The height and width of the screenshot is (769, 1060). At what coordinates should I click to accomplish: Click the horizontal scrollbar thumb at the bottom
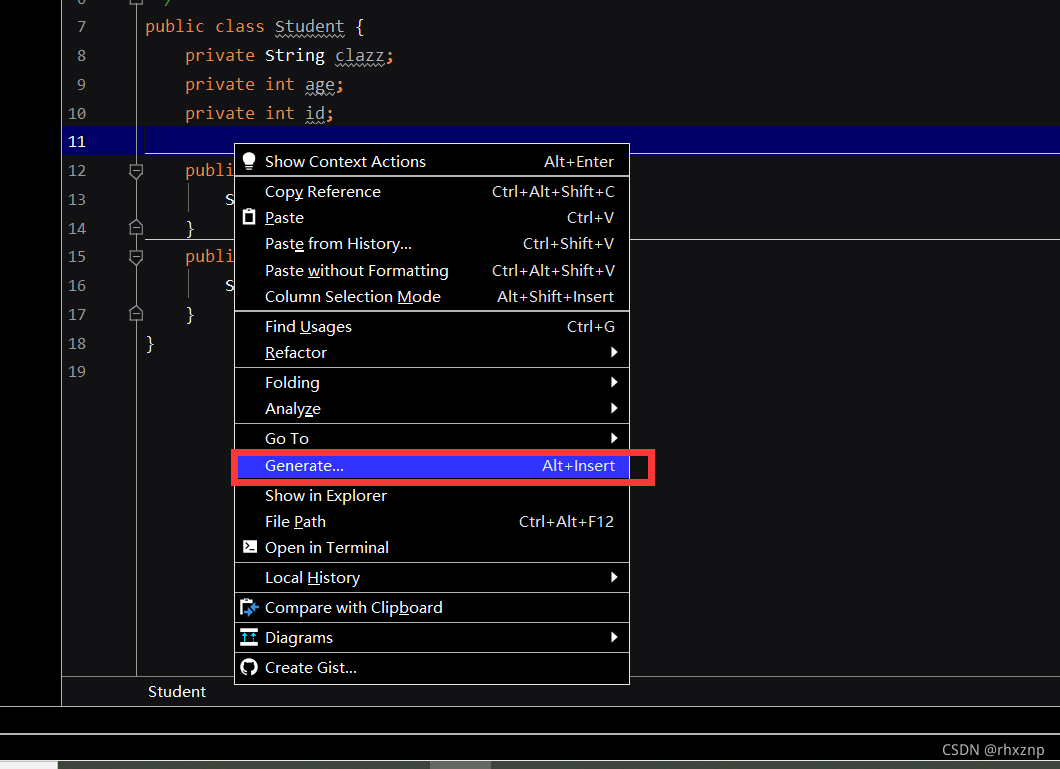pos(460,765)
